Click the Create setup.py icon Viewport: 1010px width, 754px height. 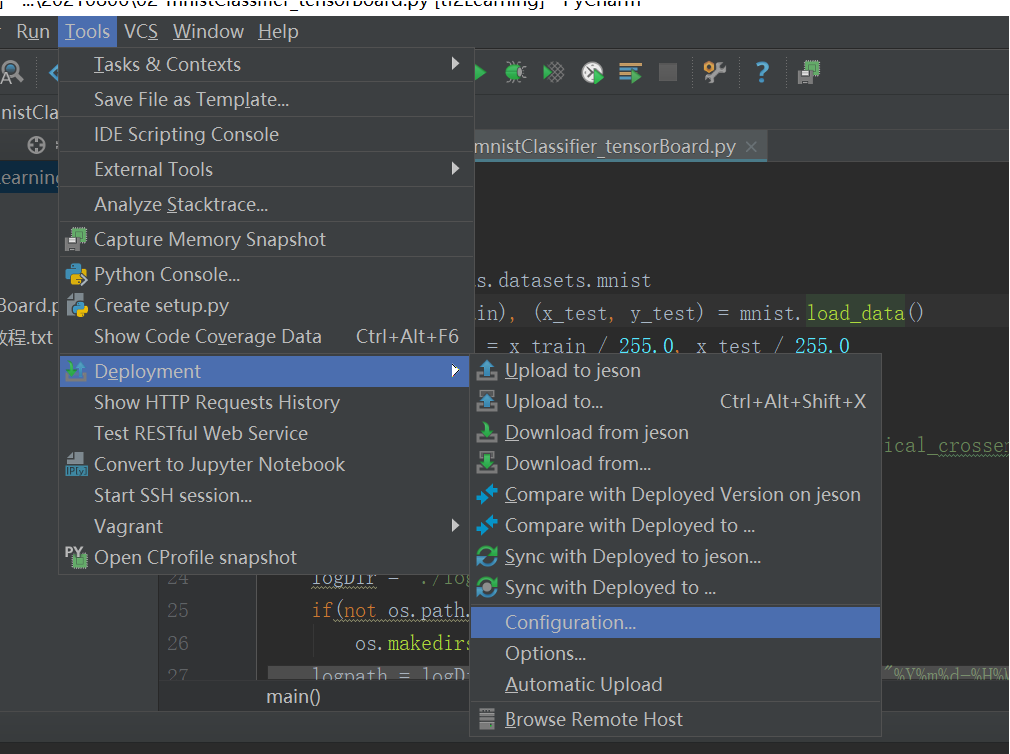[77, 306]
